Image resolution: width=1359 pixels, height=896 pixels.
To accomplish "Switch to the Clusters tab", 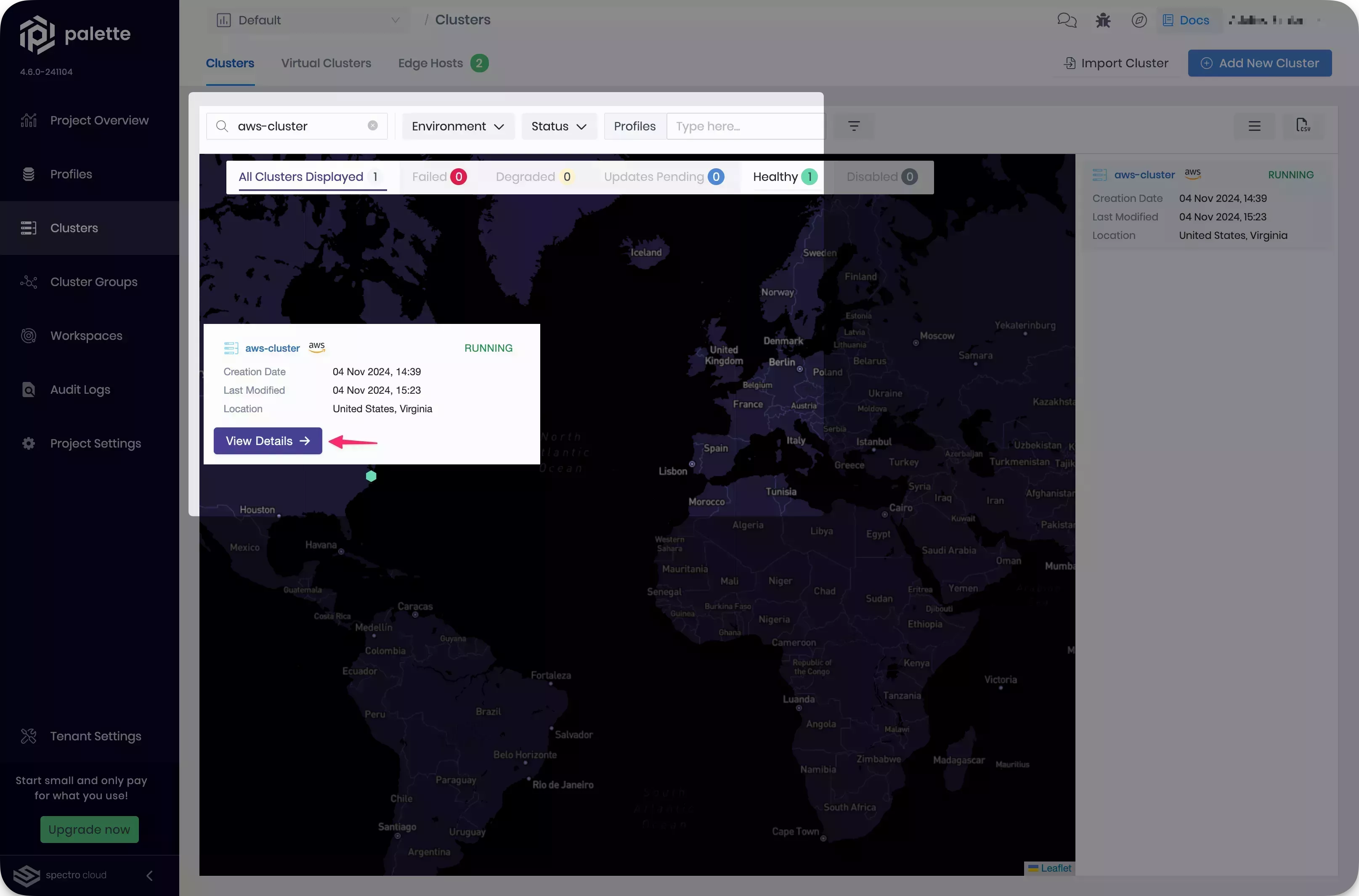I will pyautogui.click(x=230, y=63).
